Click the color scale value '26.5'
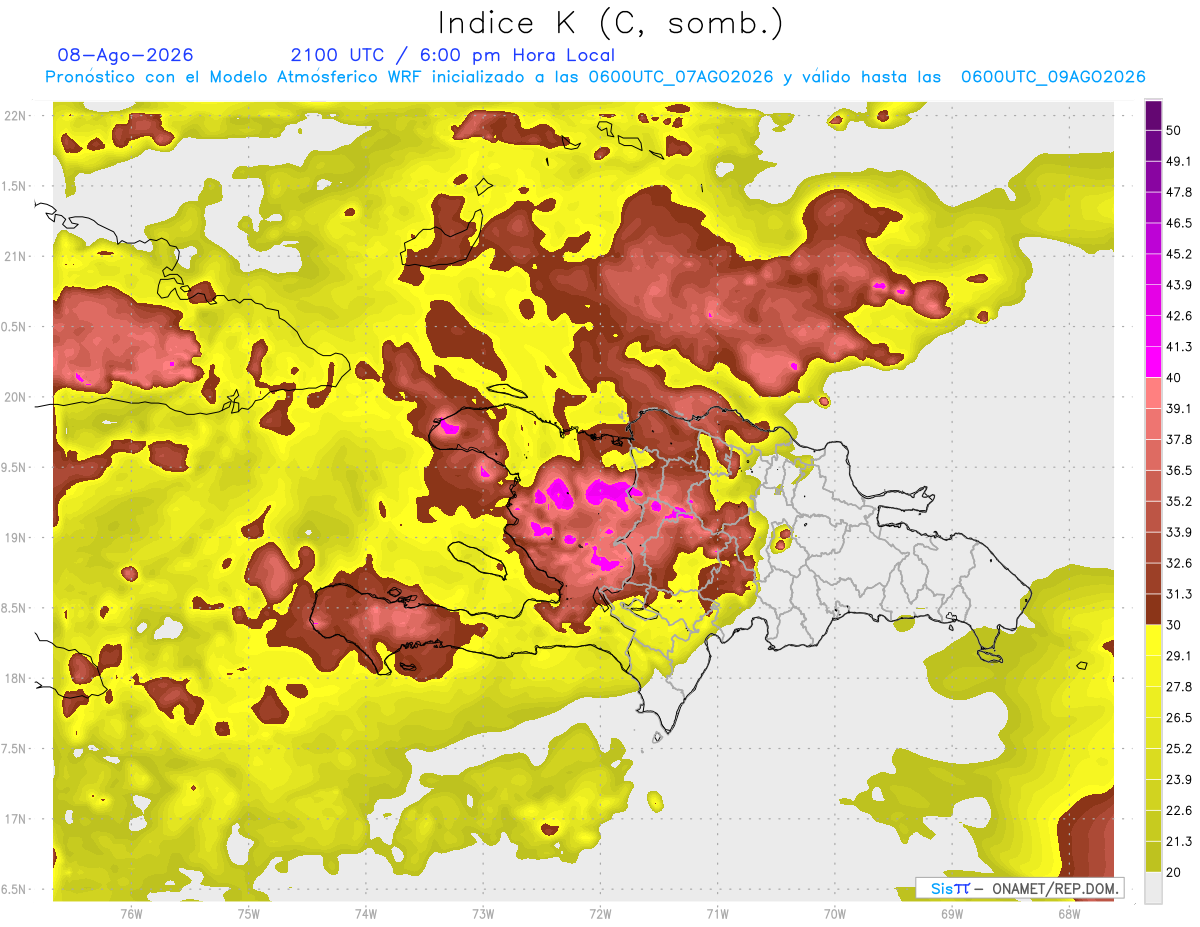Image resolution: width=1200 pixels, height=927 pixels. tap(1179, 717)
